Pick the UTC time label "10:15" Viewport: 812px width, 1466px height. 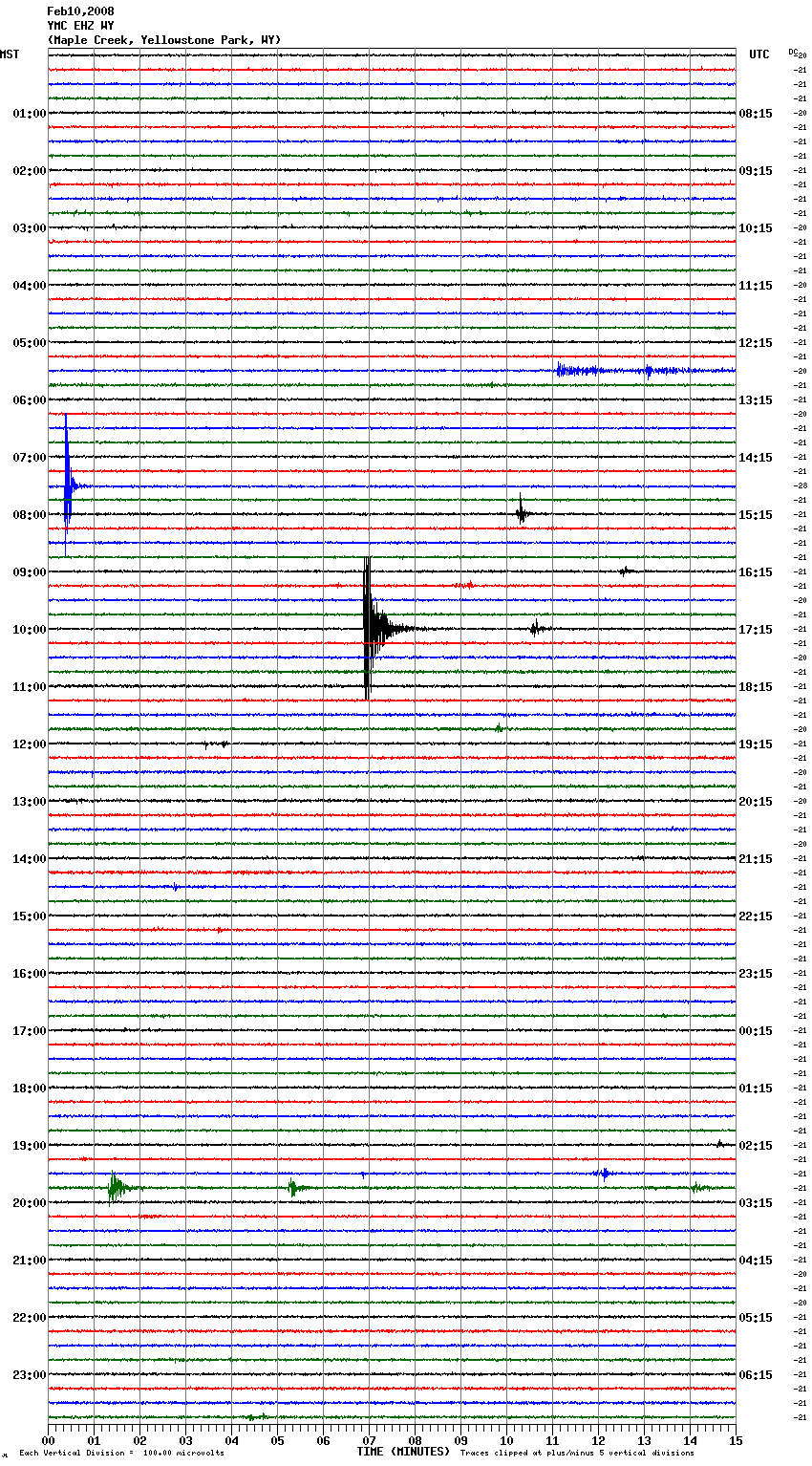click(x=756, y=228)
